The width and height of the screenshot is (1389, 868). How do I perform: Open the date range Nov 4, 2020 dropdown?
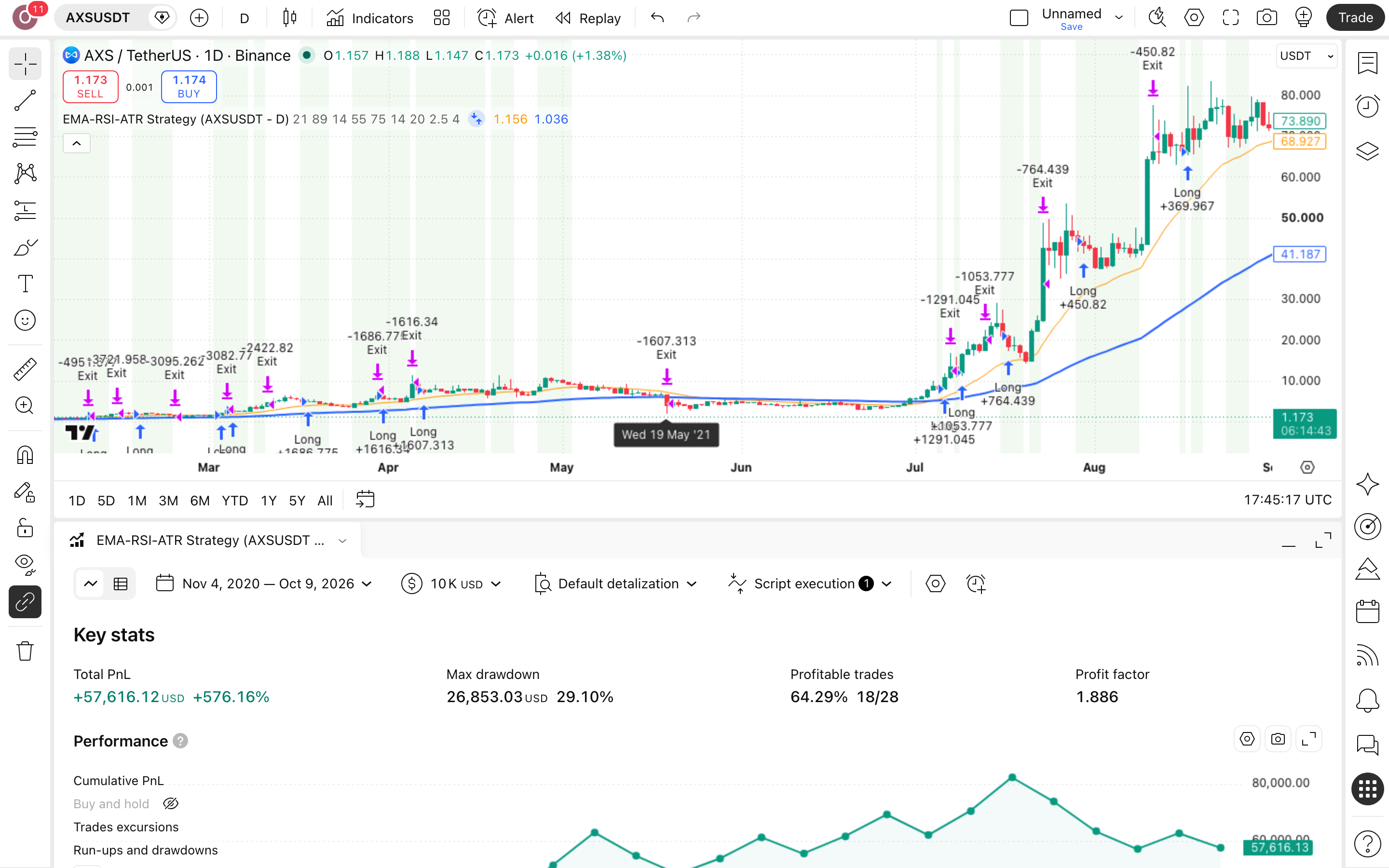pyautogui.click(x=264, y=584)
